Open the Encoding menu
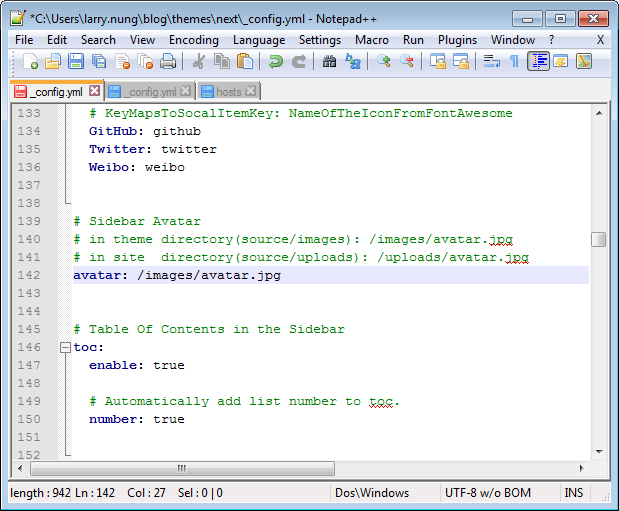 pyautogui.click(x=194, y=40)
